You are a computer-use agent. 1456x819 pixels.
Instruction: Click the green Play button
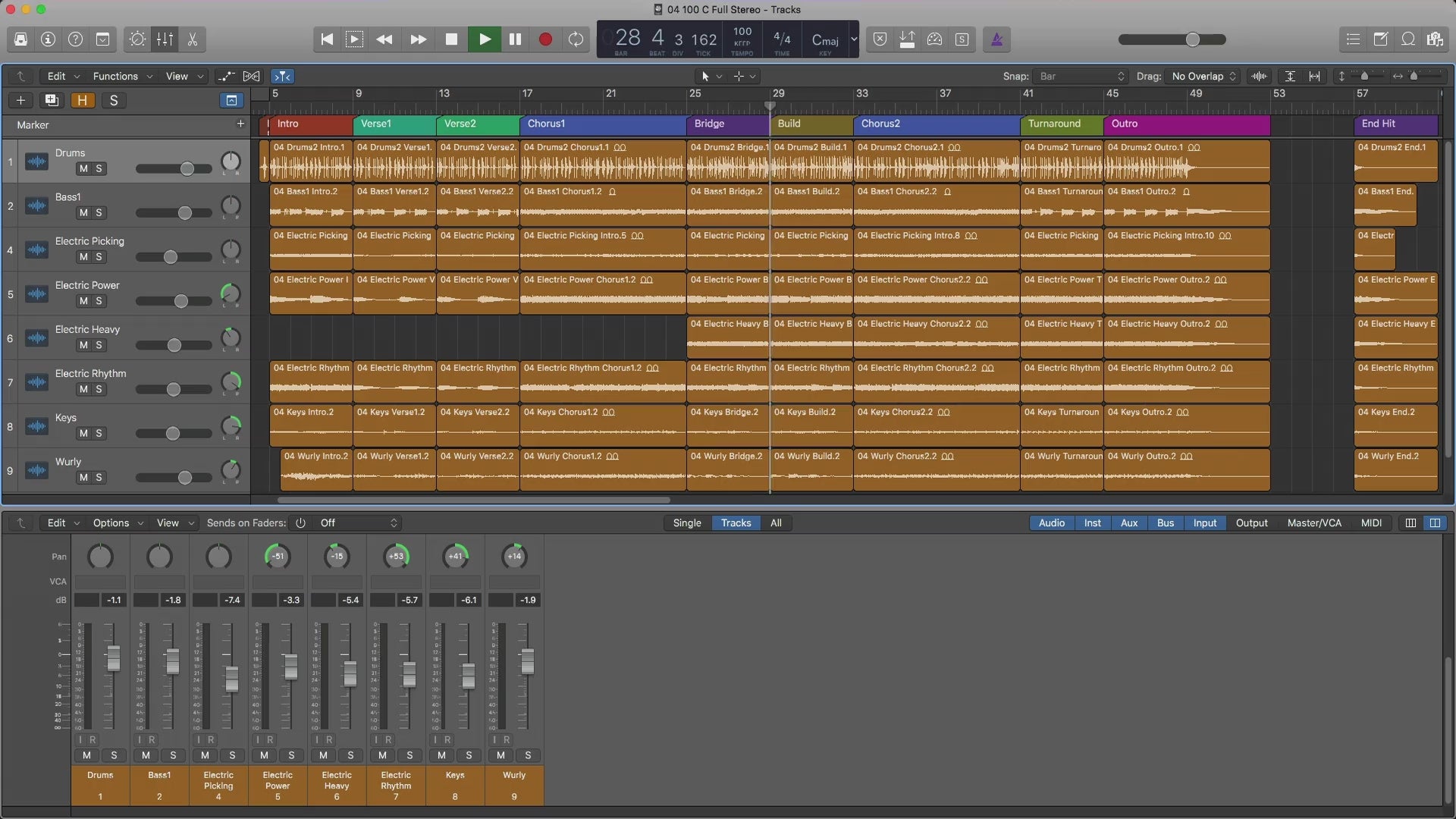(x=485, y=39)
